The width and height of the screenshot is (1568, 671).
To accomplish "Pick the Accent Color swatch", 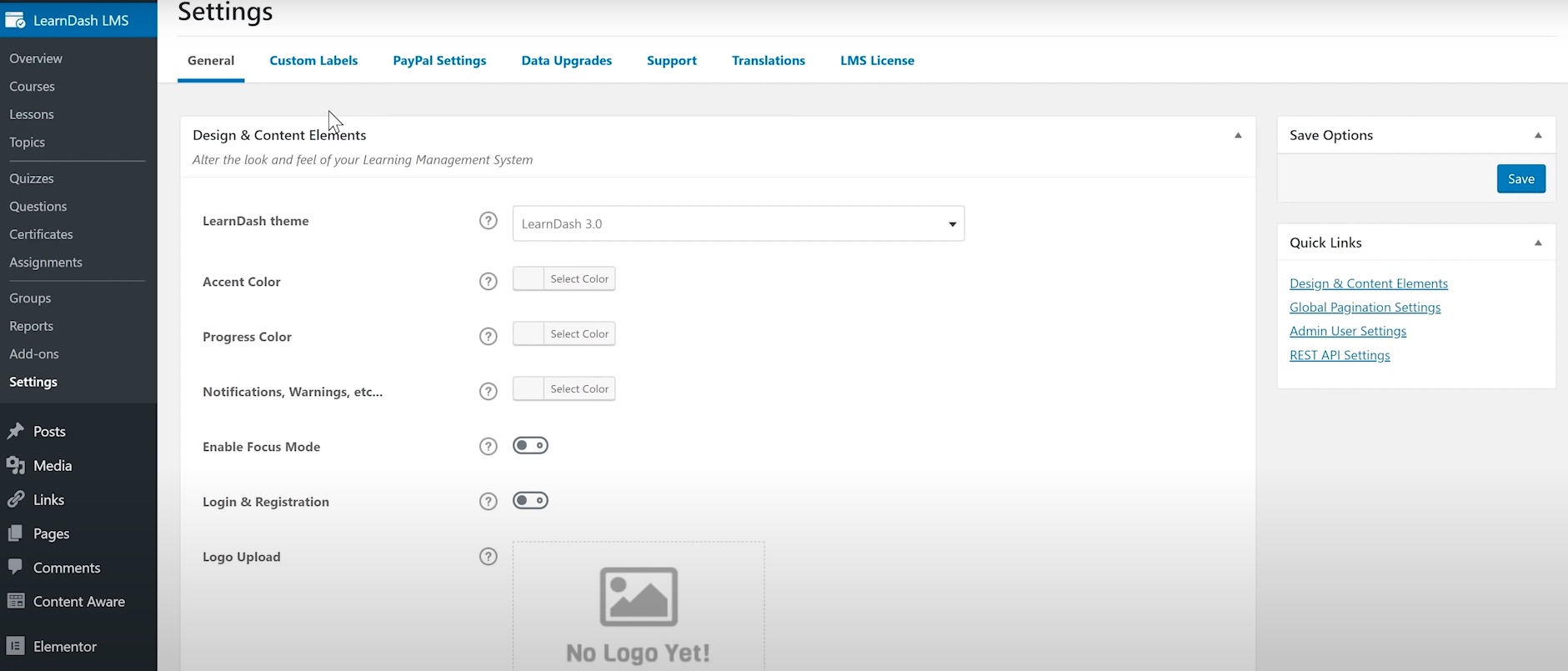I will click(x=529, y=278).
